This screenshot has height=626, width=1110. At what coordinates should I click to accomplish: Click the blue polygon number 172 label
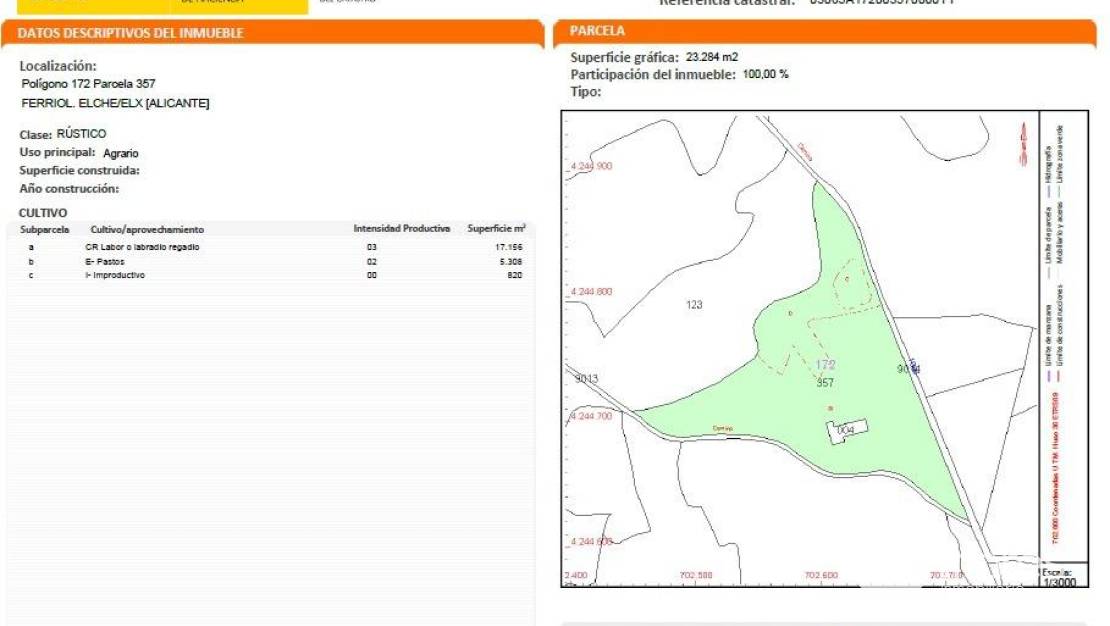click(825, 365)
